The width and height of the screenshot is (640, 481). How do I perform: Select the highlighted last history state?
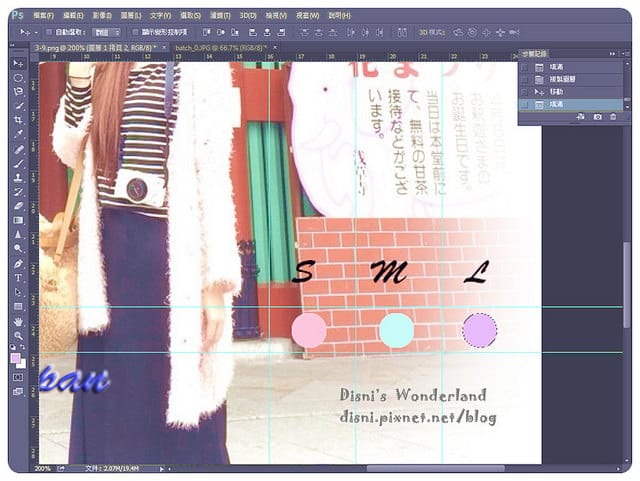tap(571, 105)
